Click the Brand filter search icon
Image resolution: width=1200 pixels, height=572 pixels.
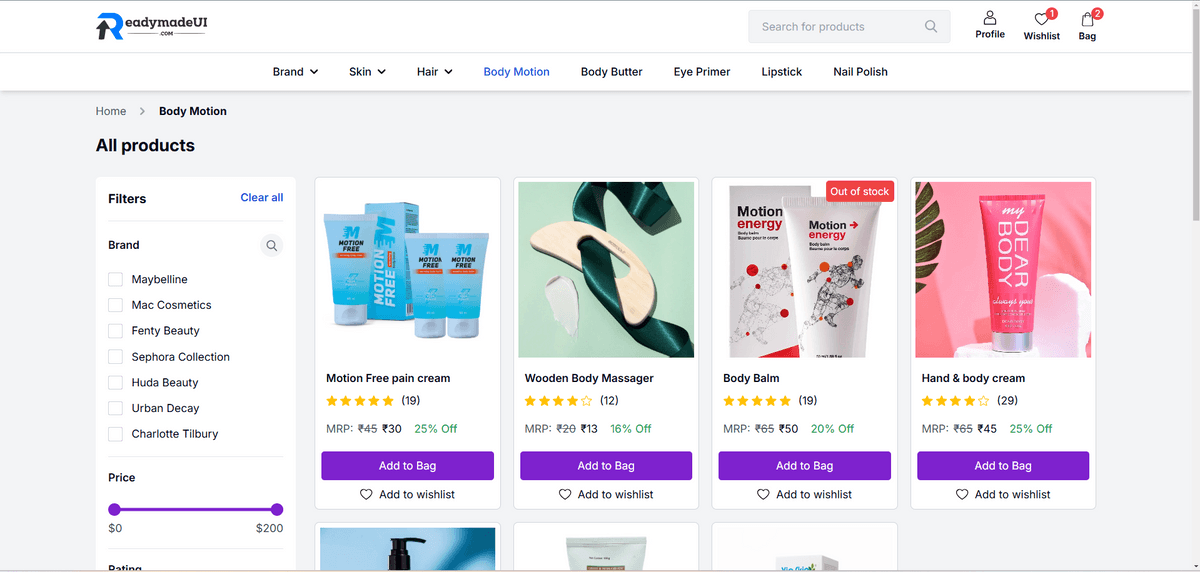[271, 245]
